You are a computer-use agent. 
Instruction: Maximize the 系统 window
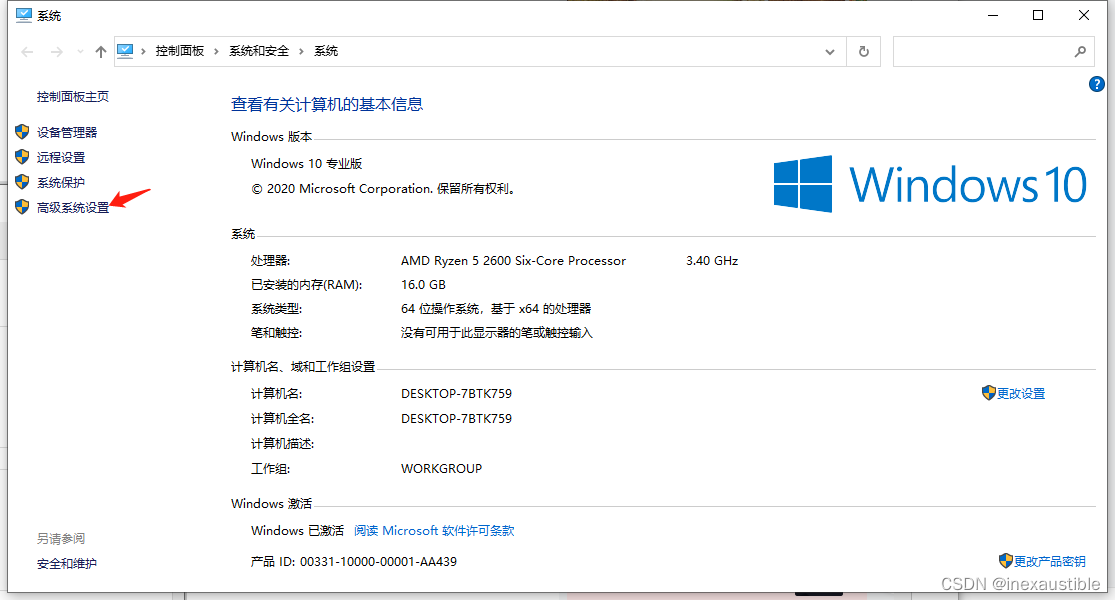(x=1037, y=15)
